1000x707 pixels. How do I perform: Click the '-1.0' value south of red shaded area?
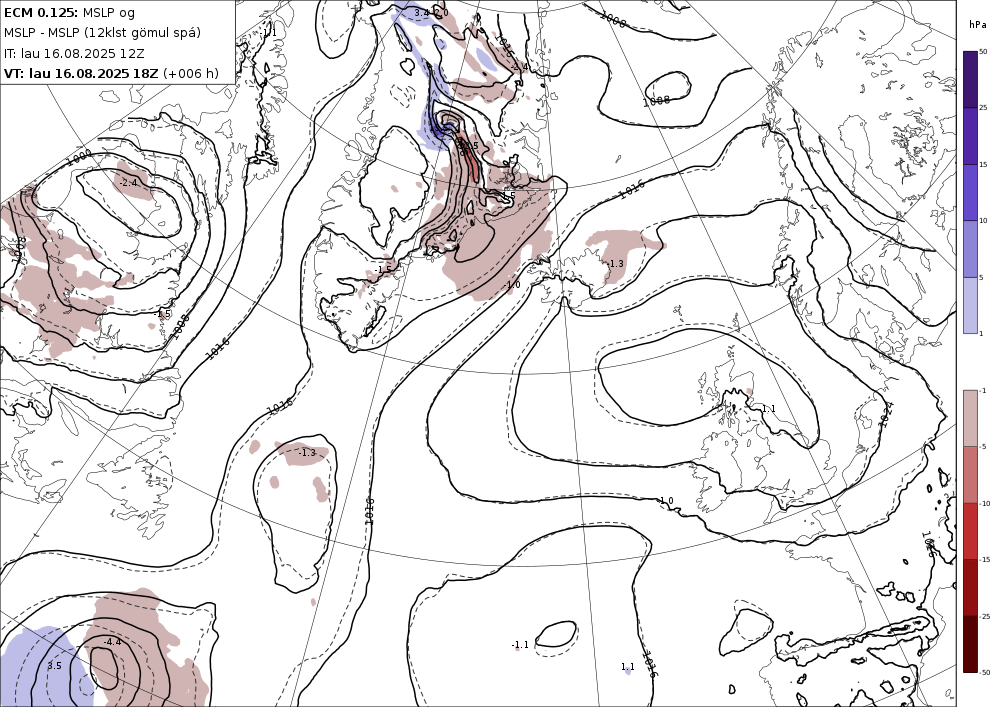513,285
